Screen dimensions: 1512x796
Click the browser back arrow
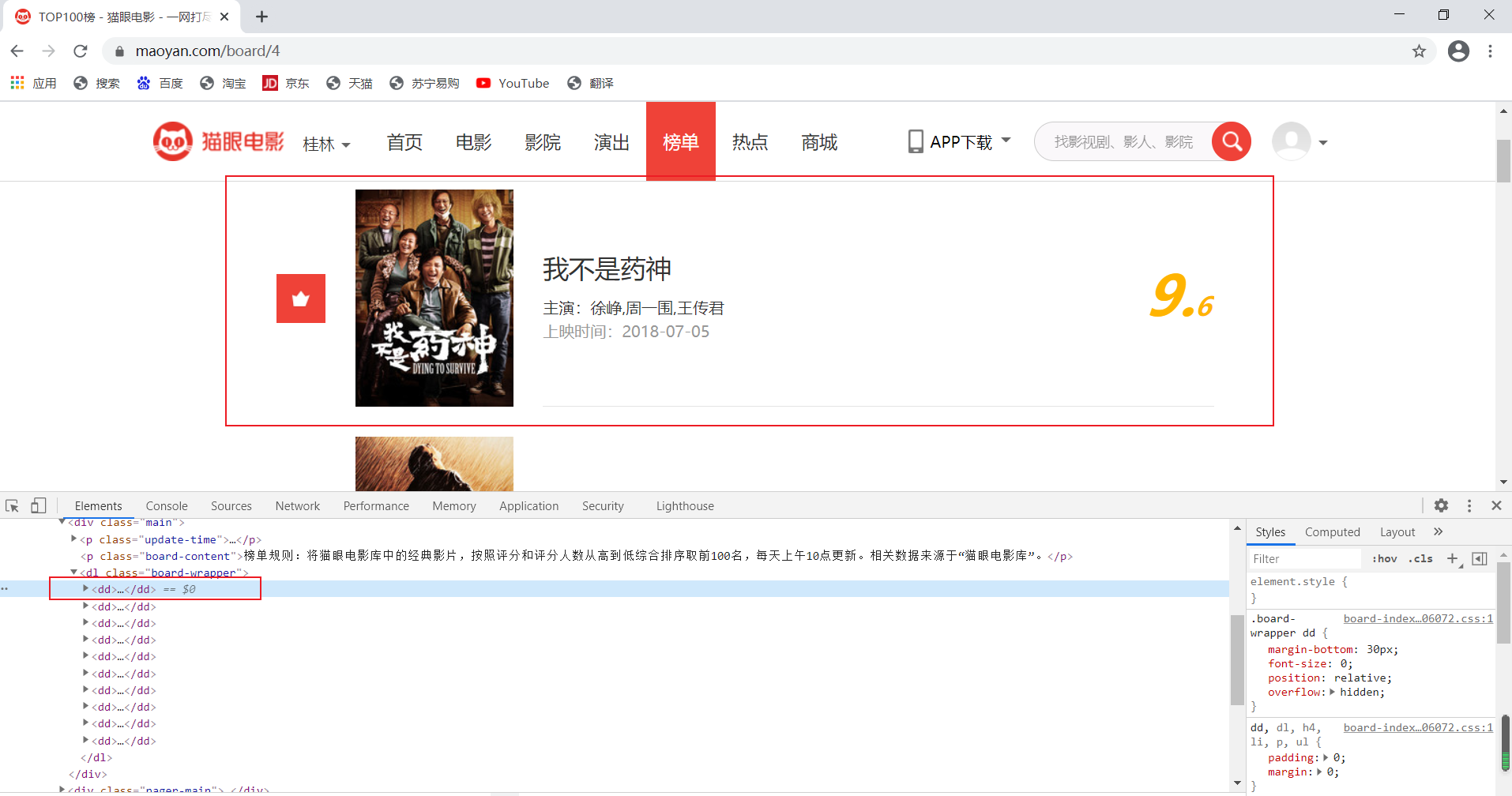tap(17, 51)
